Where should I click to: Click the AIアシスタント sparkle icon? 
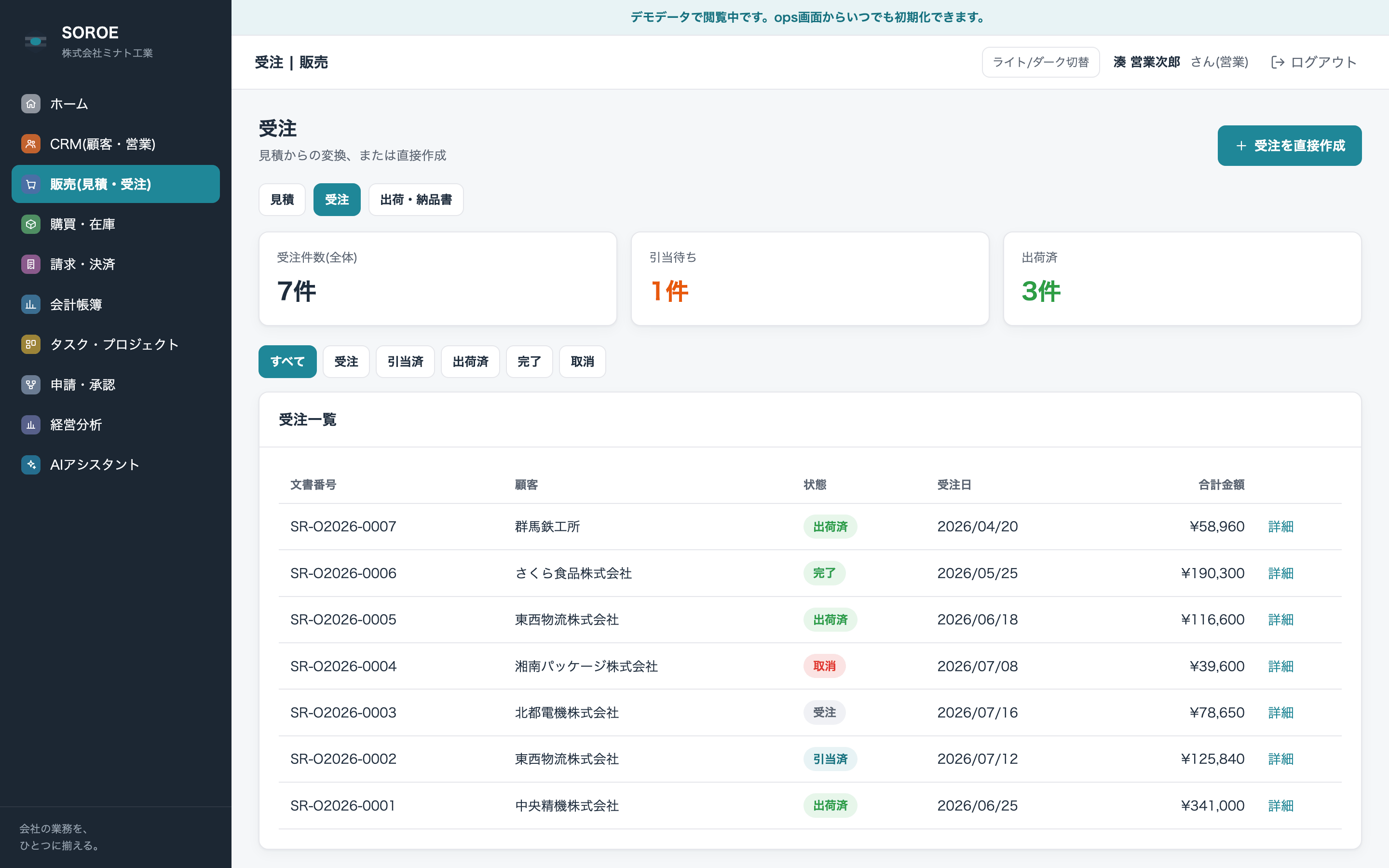31,464
